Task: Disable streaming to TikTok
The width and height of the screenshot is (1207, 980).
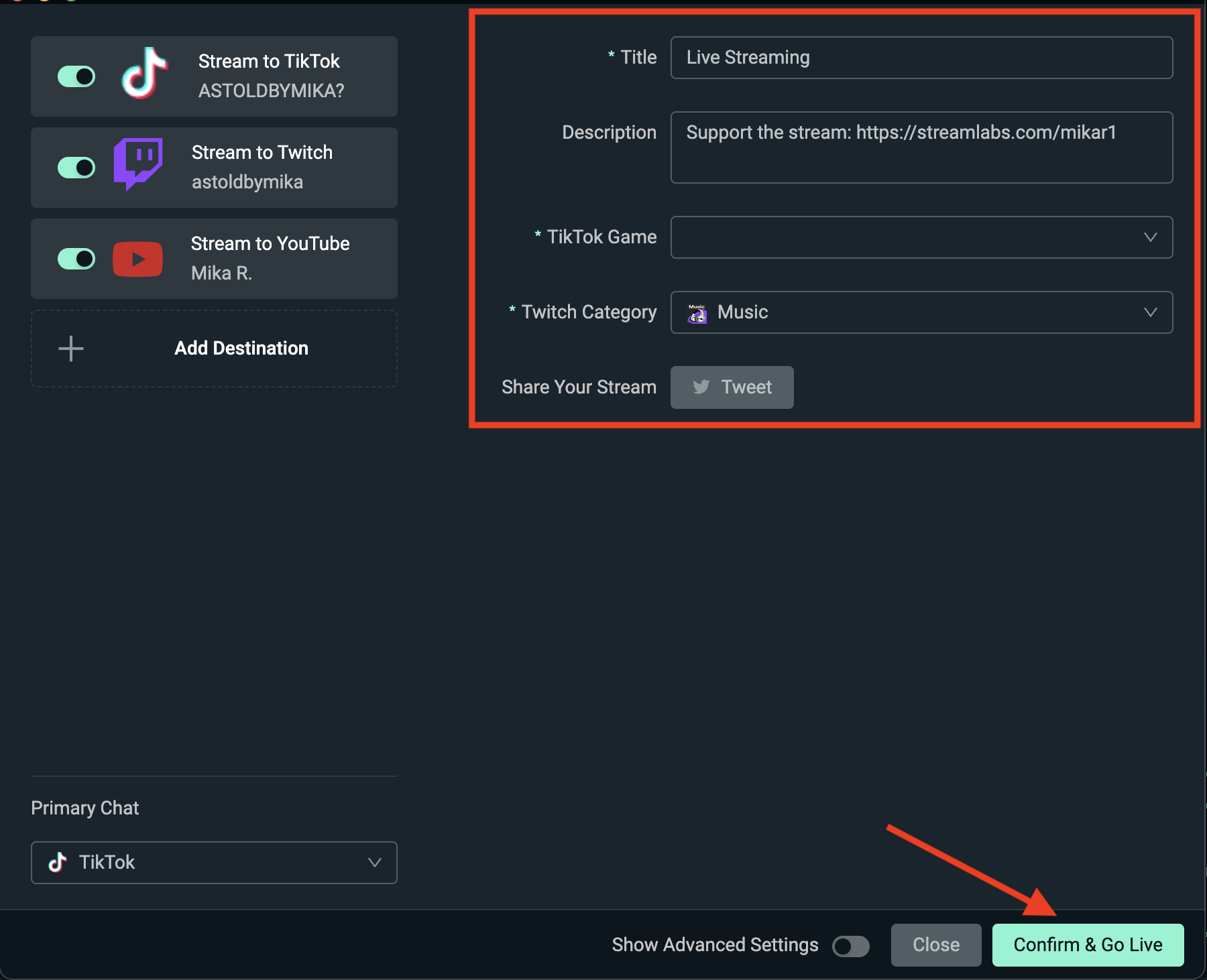Action: [x=76, y=76]
